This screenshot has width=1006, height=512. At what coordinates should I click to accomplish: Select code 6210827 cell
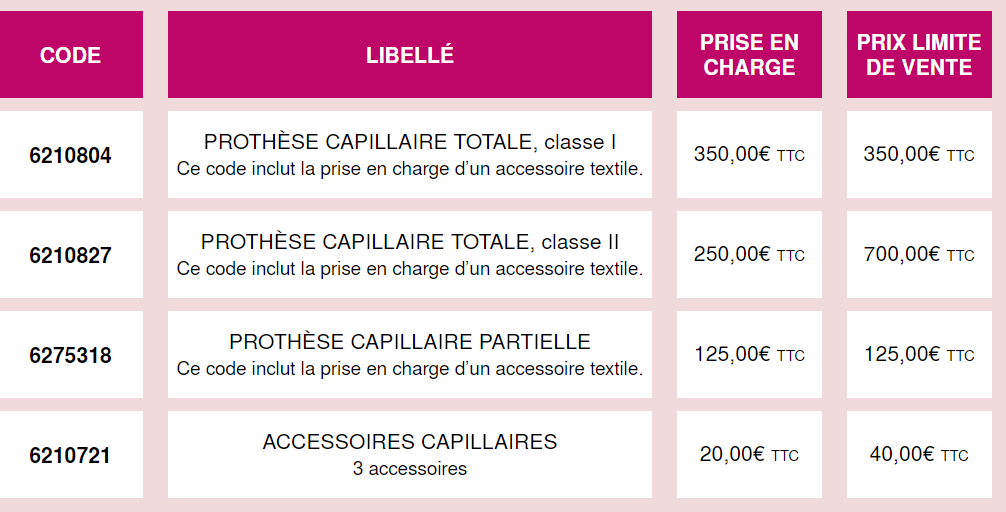coord(71,255)
